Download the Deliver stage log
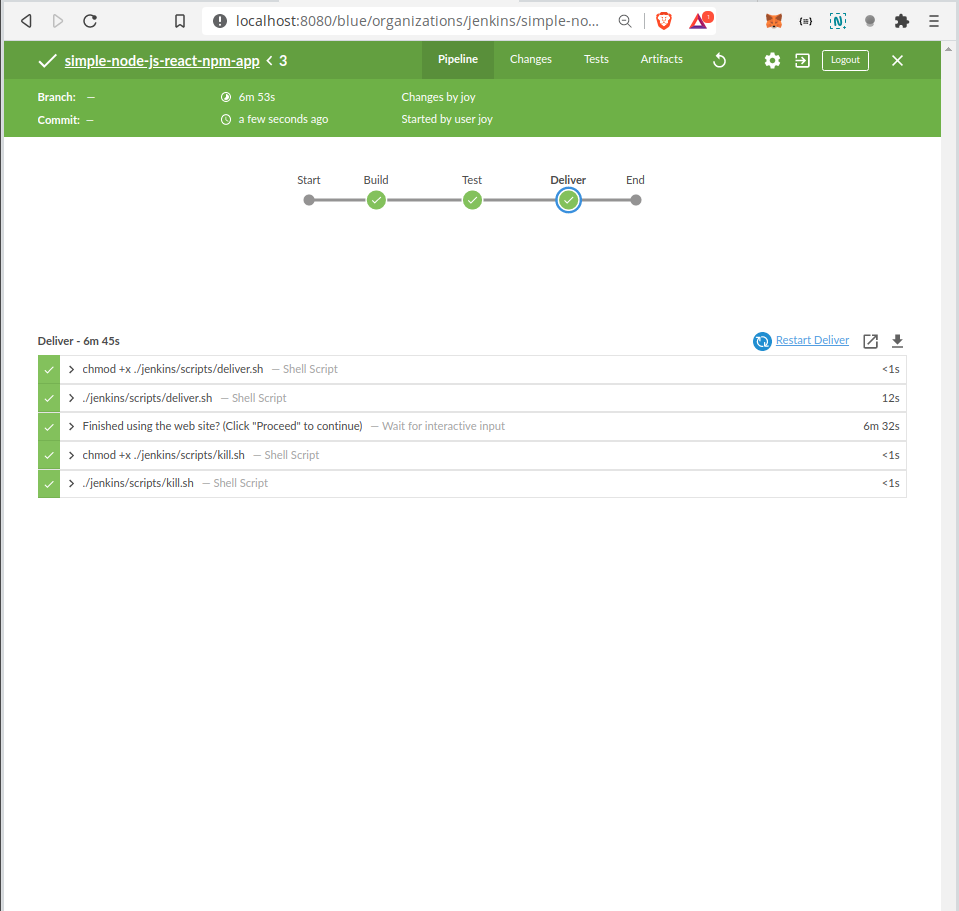The width and height of the screenshot is (959, 911). pos(897,341)
